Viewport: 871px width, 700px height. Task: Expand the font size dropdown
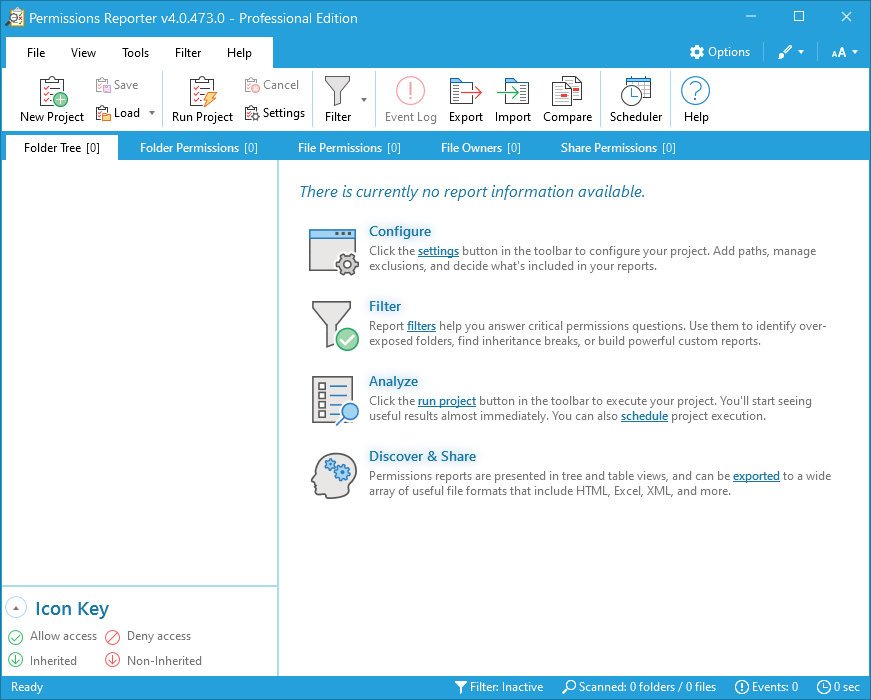click(x=845, y=52)
